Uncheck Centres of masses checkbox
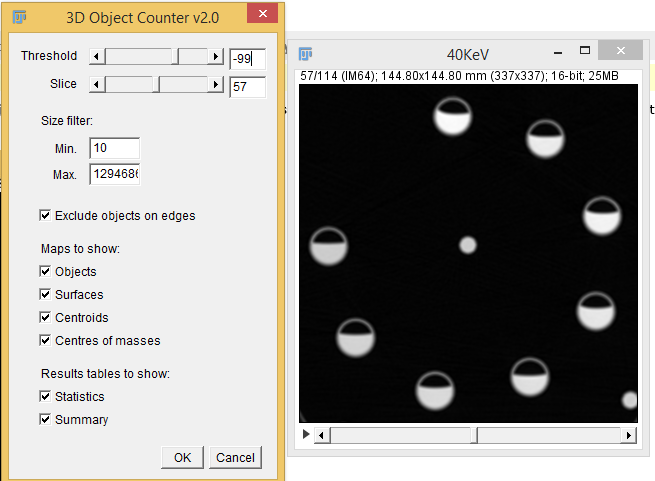 45,341
